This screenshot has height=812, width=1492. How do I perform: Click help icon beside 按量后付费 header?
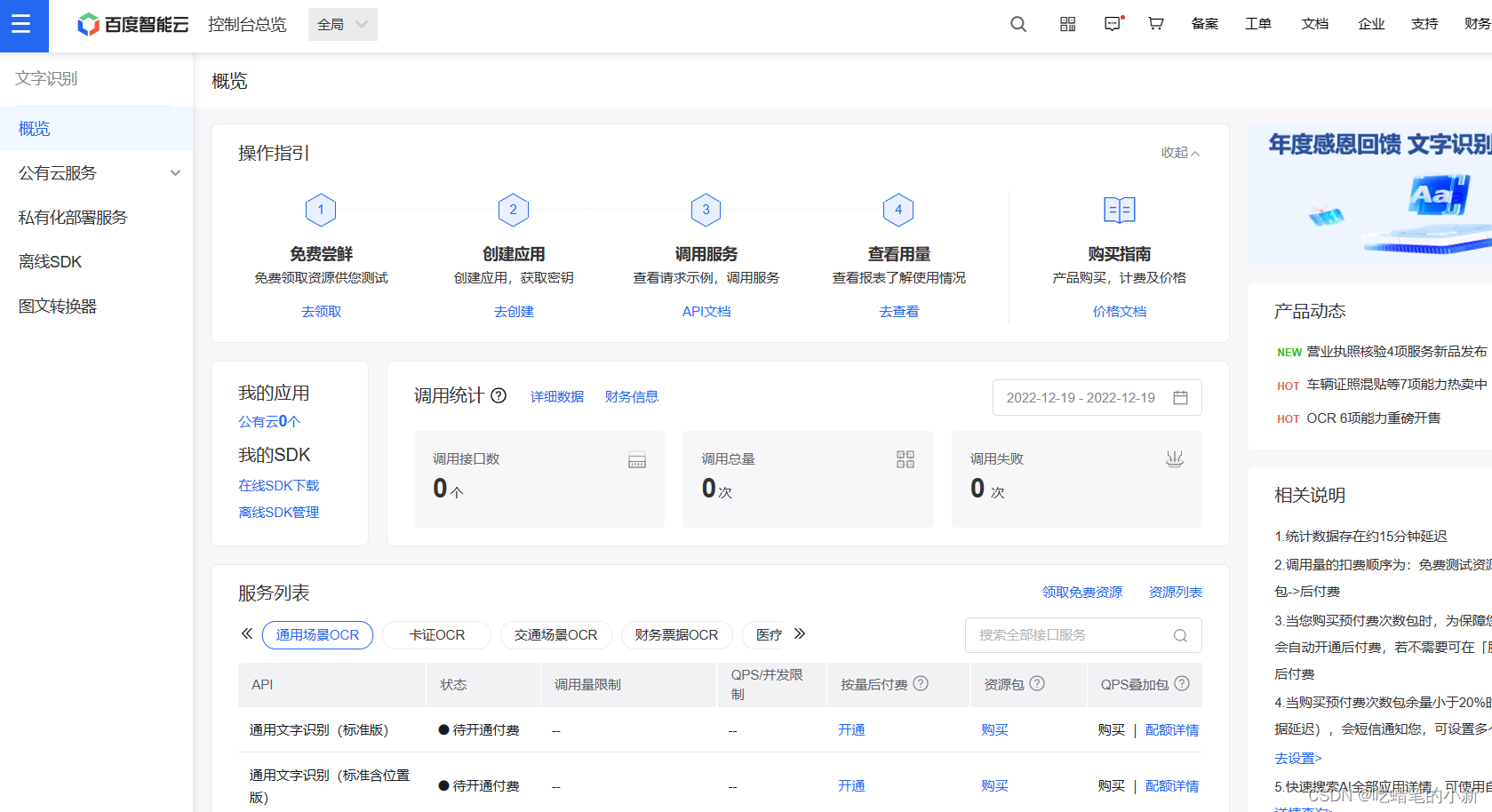[x=921, y=683]
